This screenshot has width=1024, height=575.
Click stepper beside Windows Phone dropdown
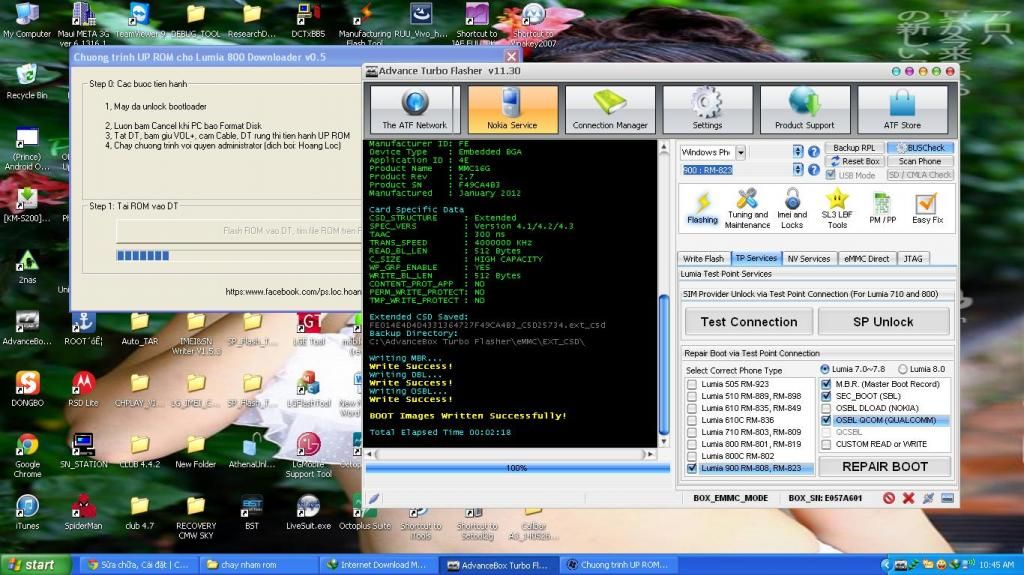point(797,152)
